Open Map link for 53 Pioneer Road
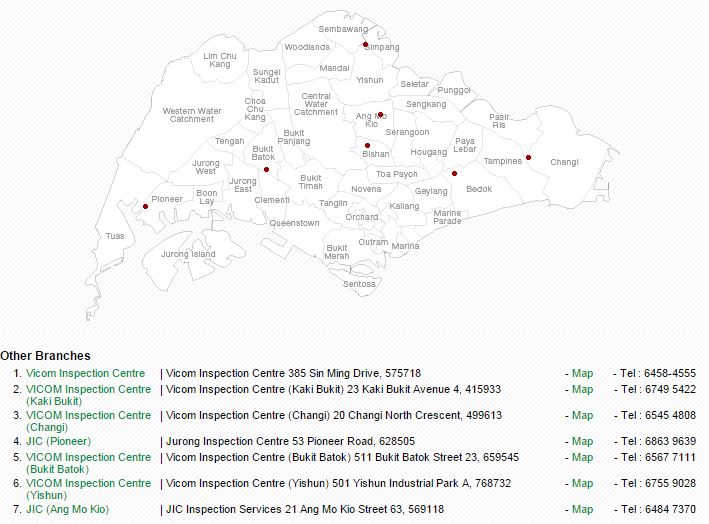Viewport: 709px width, 524px height. pyautogui.click(x=582, y=441)
